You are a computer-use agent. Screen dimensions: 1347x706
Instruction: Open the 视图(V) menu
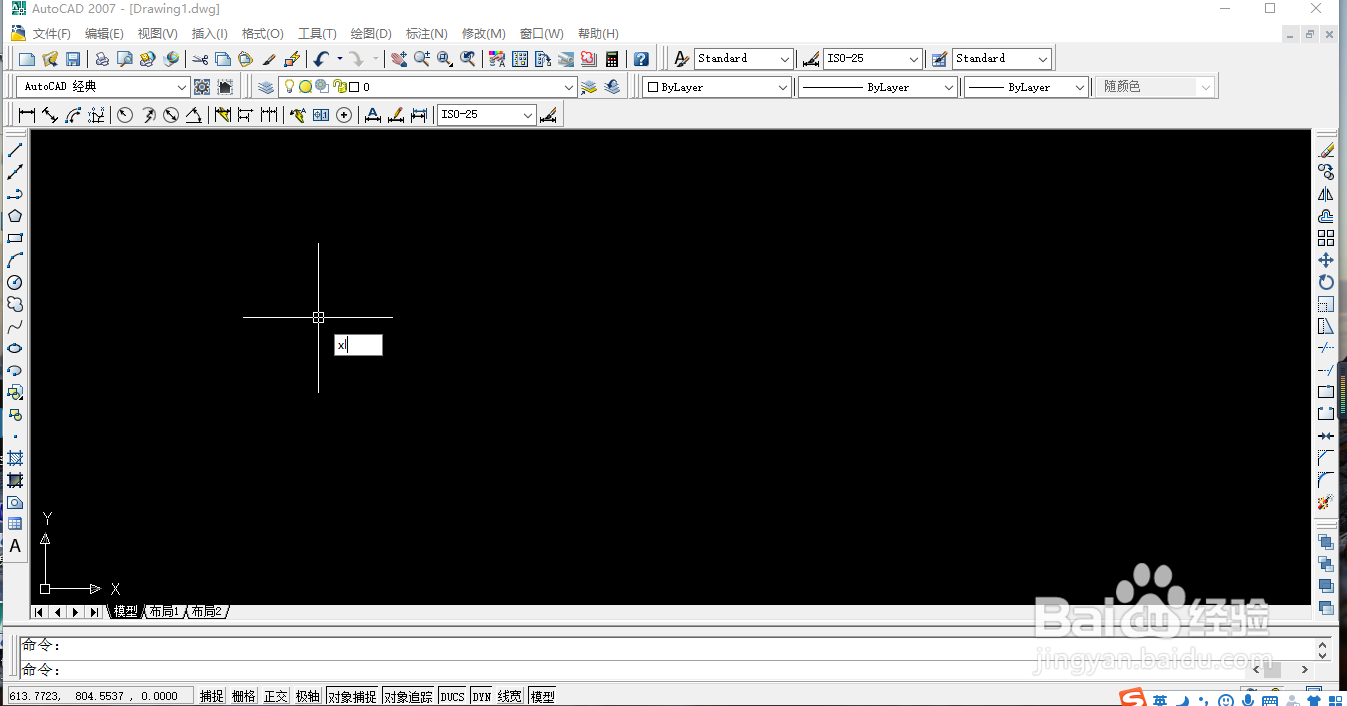point(157,34)
